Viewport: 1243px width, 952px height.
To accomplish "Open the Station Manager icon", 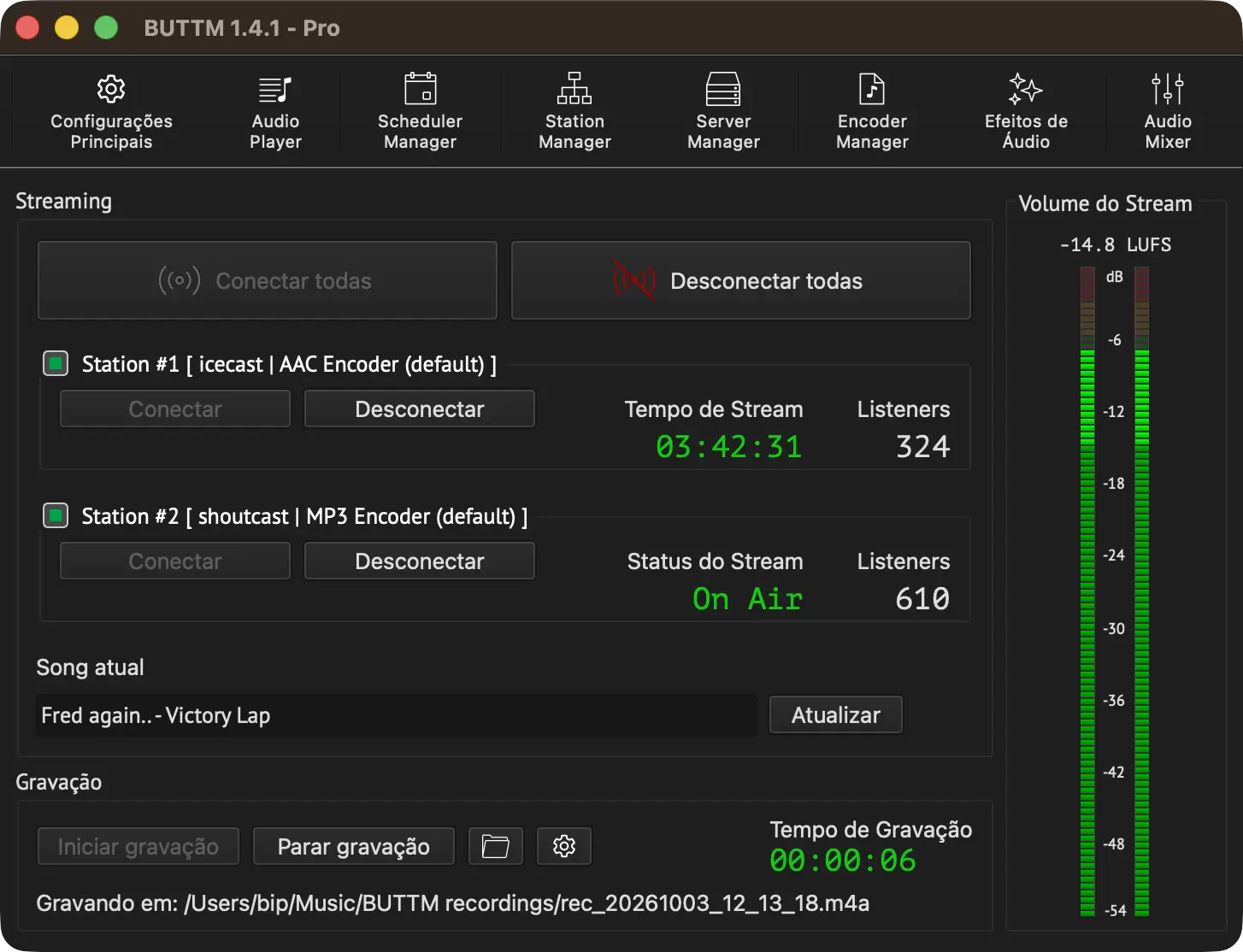I will tap(574, 89).
